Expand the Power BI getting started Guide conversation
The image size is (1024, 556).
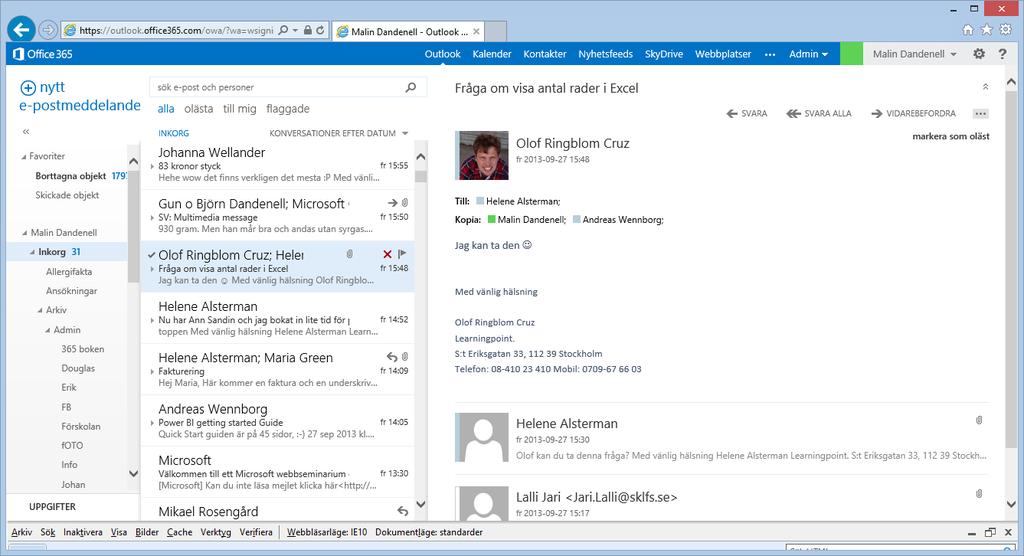(152, 423)
